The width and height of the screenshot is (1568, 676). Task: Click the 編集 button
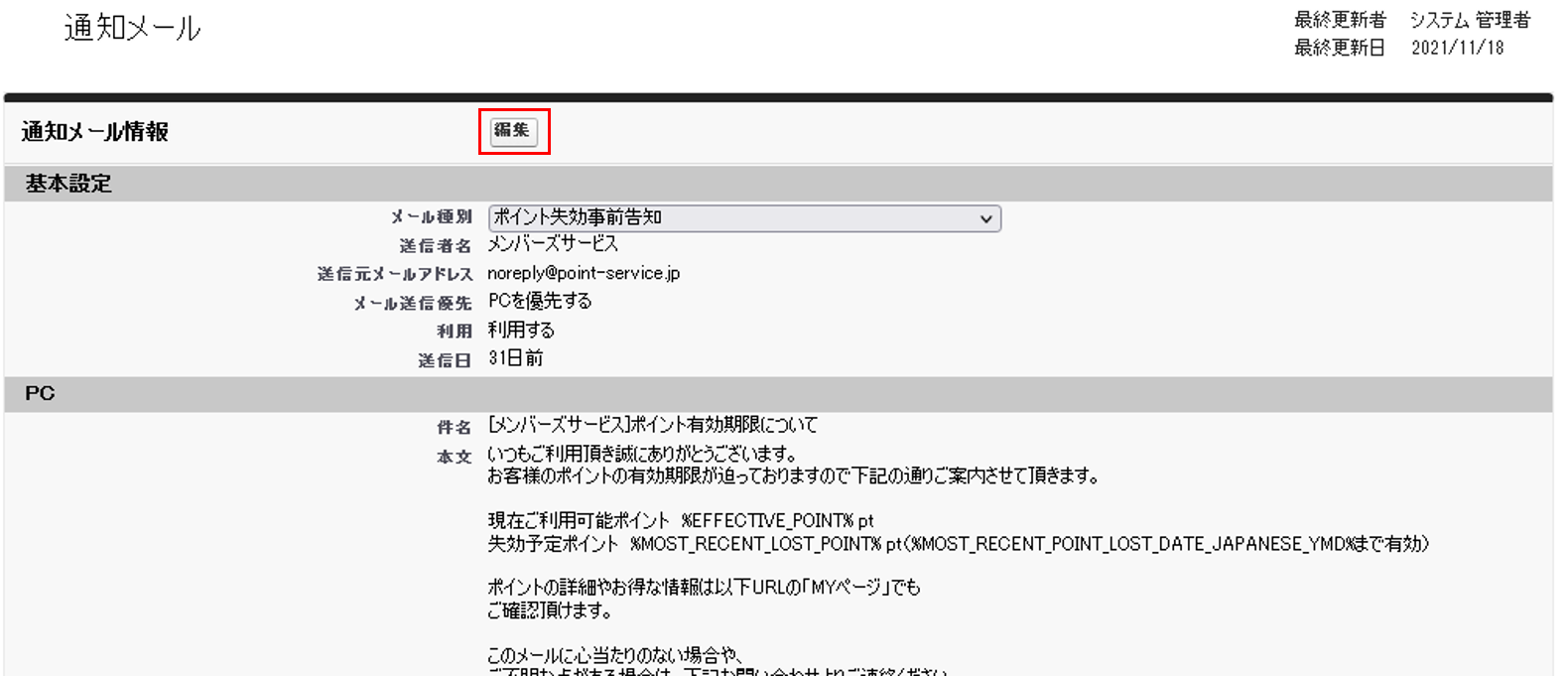pyautogui.click(x=513, y=131)
